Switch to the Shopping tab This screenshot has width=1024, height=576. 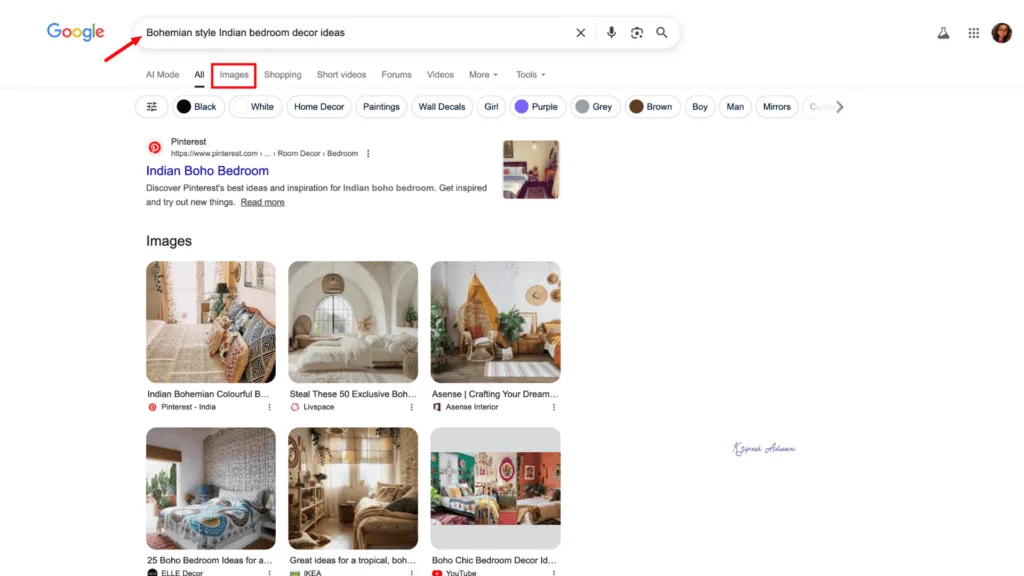tap(282, 74)
